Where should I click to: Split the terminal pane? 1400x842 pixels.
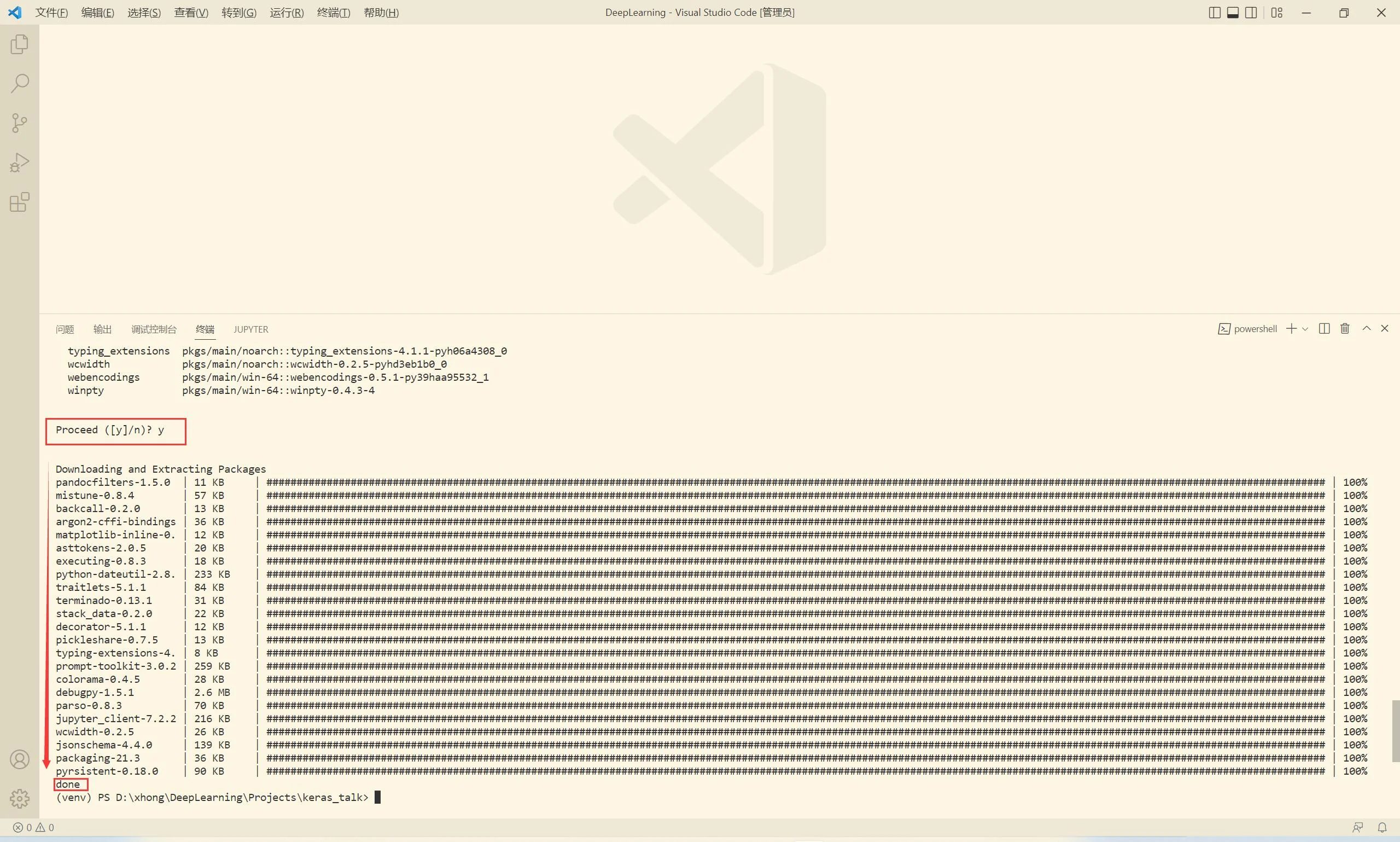pyautogui.click(x=1324, y=328)
